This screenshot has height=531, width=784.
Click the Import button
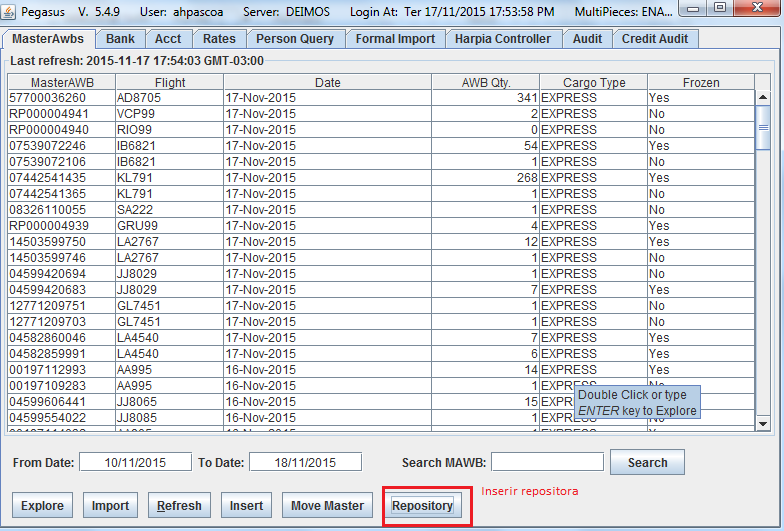point(110,506)
